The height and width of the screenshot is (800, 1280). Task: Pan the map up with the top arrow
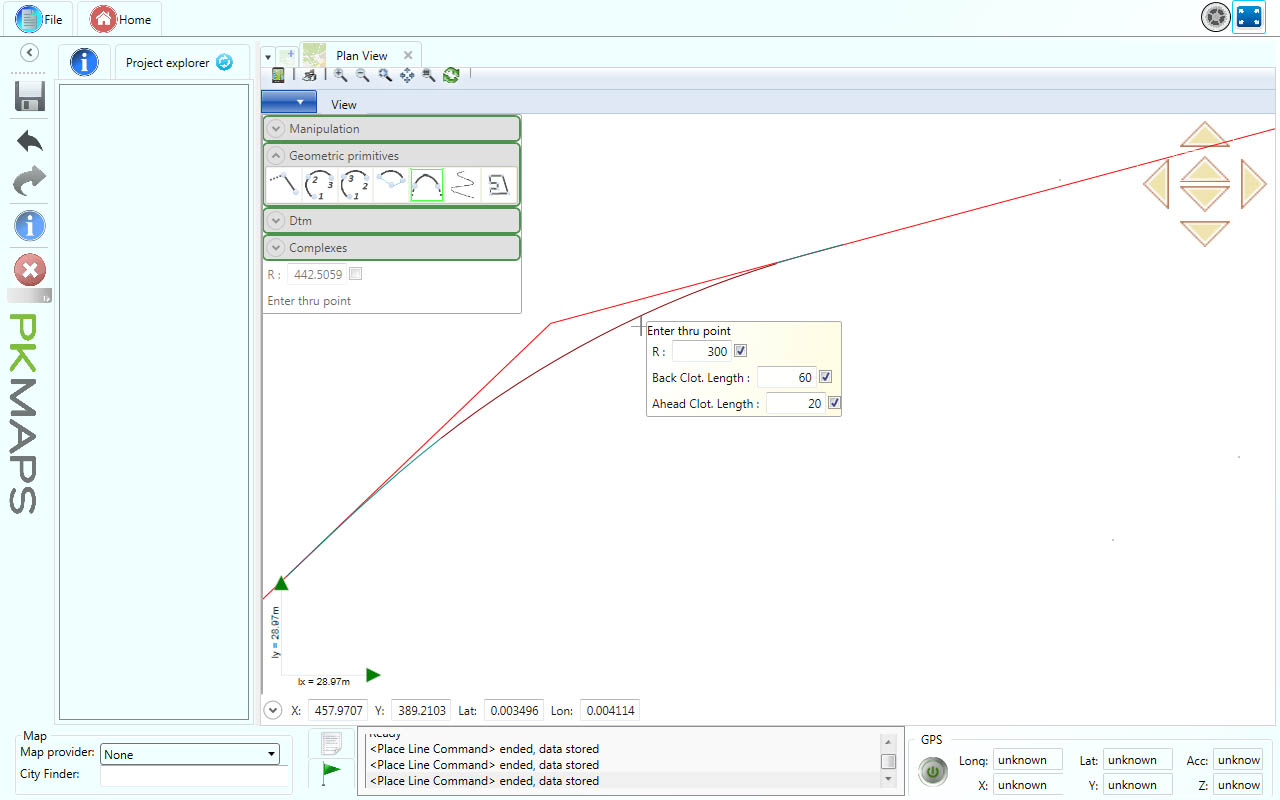(x=1205, y=135)
